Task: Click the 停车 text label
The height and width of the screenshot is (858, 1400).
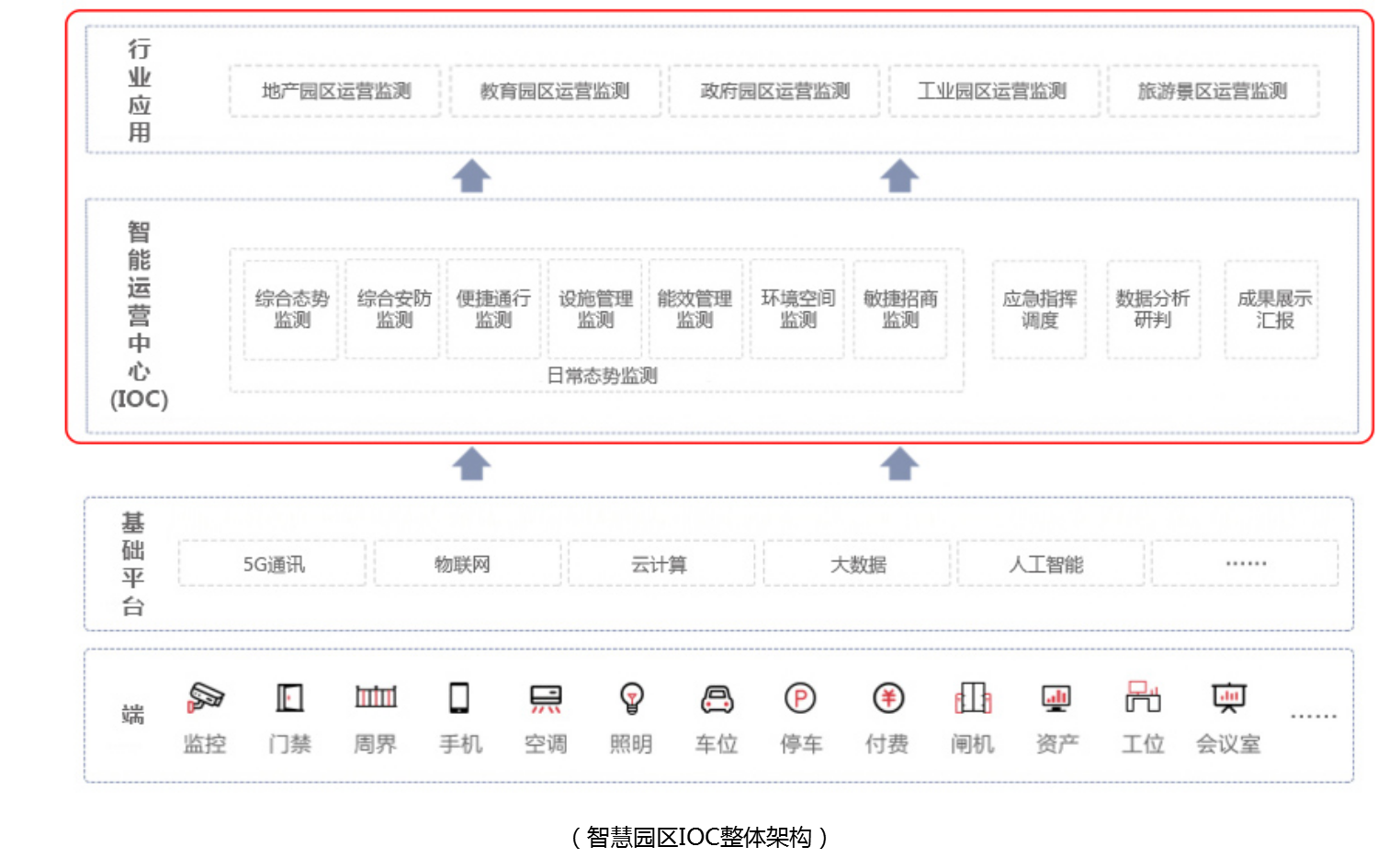Action: pyautogui.click(x=801, y=744)
